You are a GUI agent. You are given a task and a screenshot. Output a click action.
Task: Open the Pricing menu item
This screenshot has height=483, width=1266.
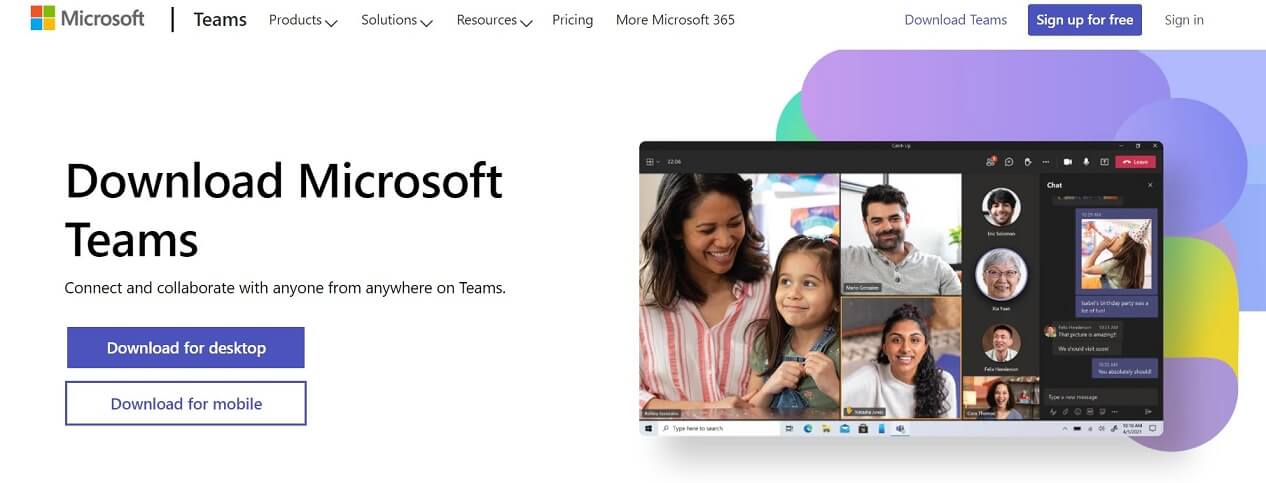572,20
